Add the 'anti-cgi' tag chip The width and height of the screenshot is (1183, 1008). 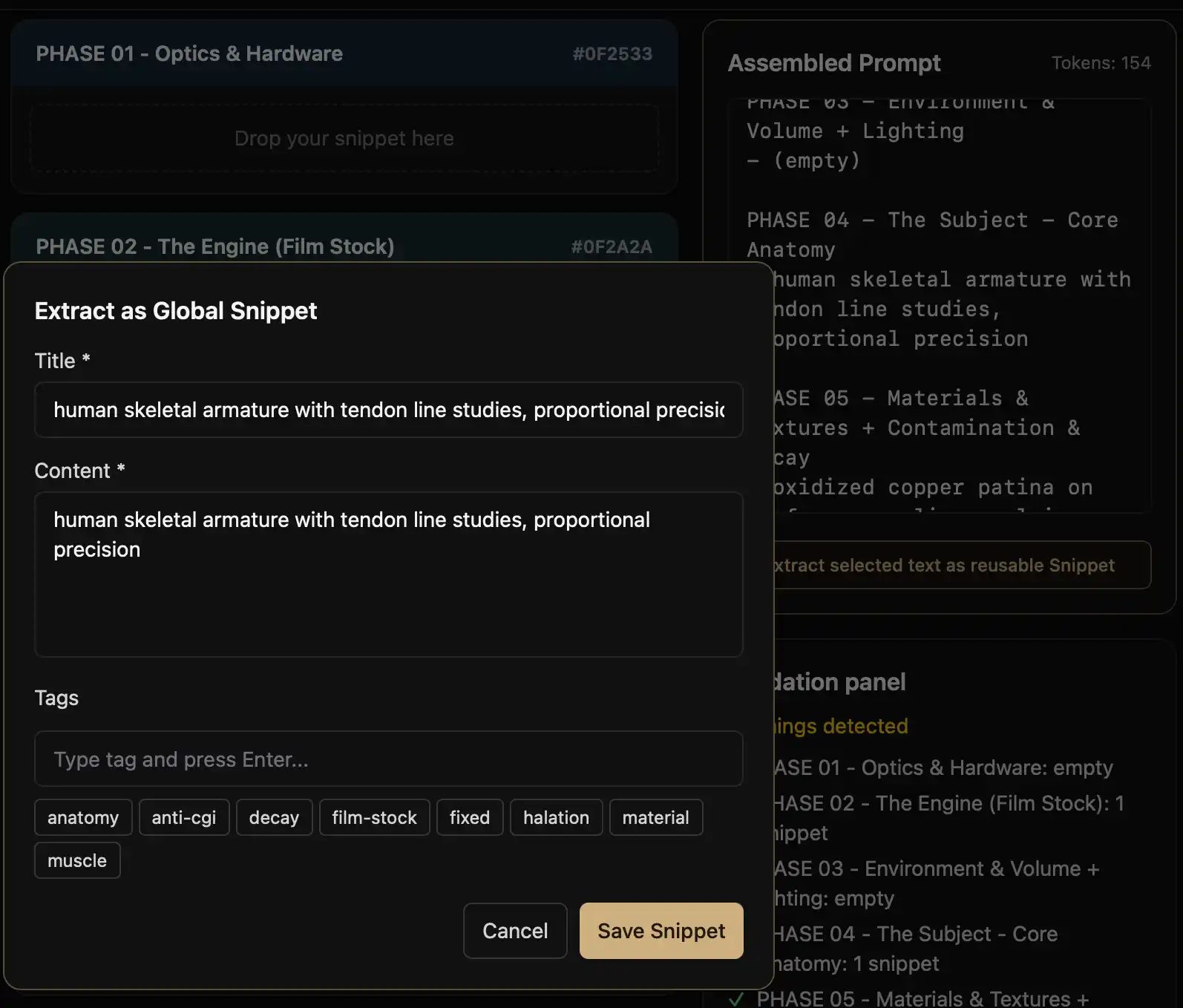[x=184, y=817]
